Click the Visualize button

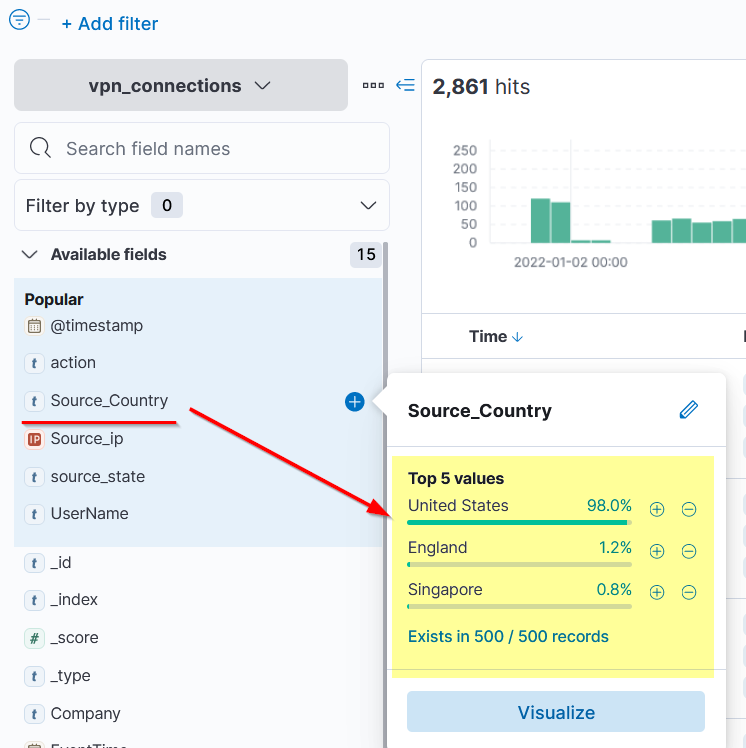click(556, 712)
